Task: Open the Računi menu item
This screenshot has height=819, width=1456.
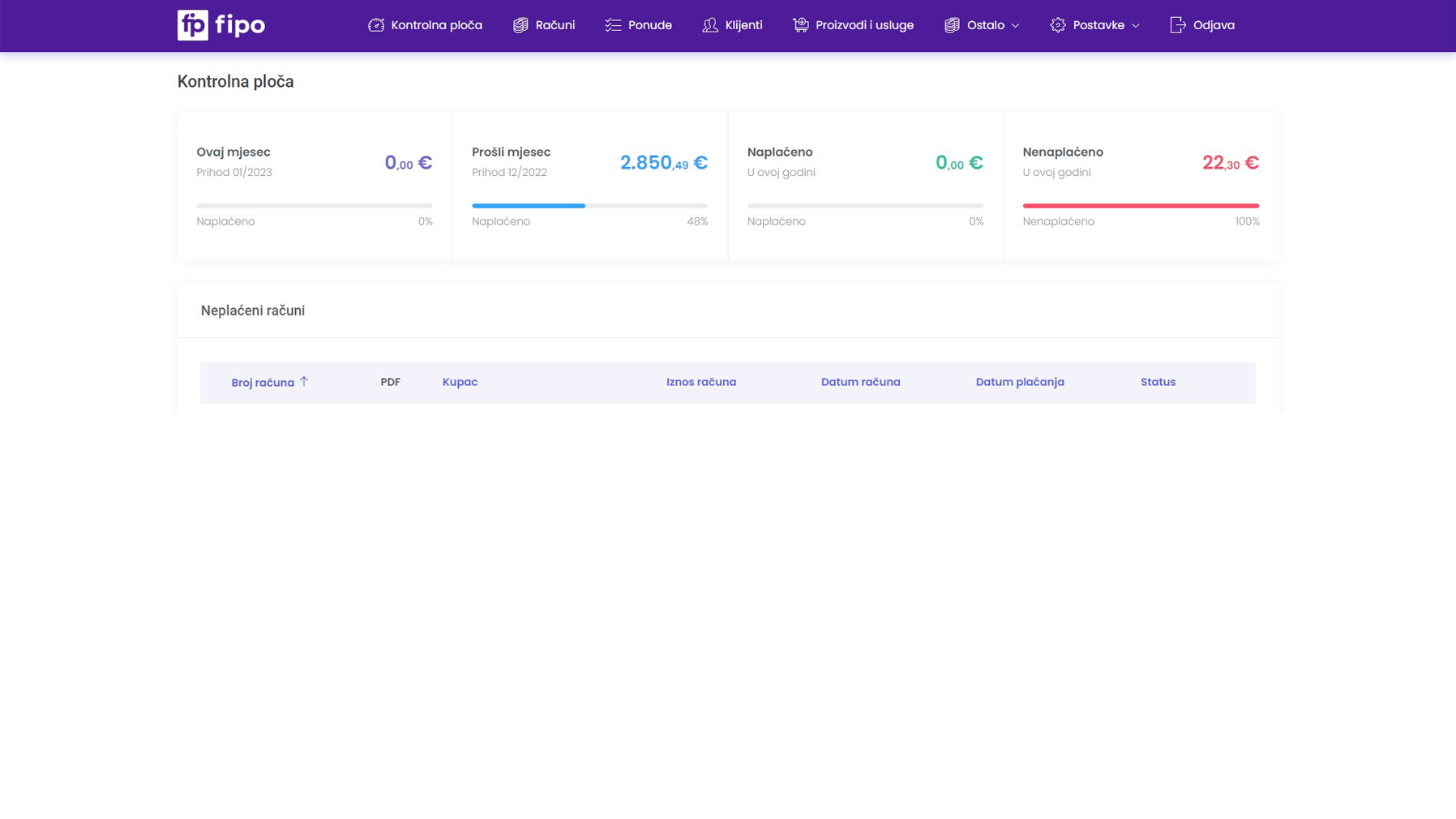Action: tap(555, 25)
